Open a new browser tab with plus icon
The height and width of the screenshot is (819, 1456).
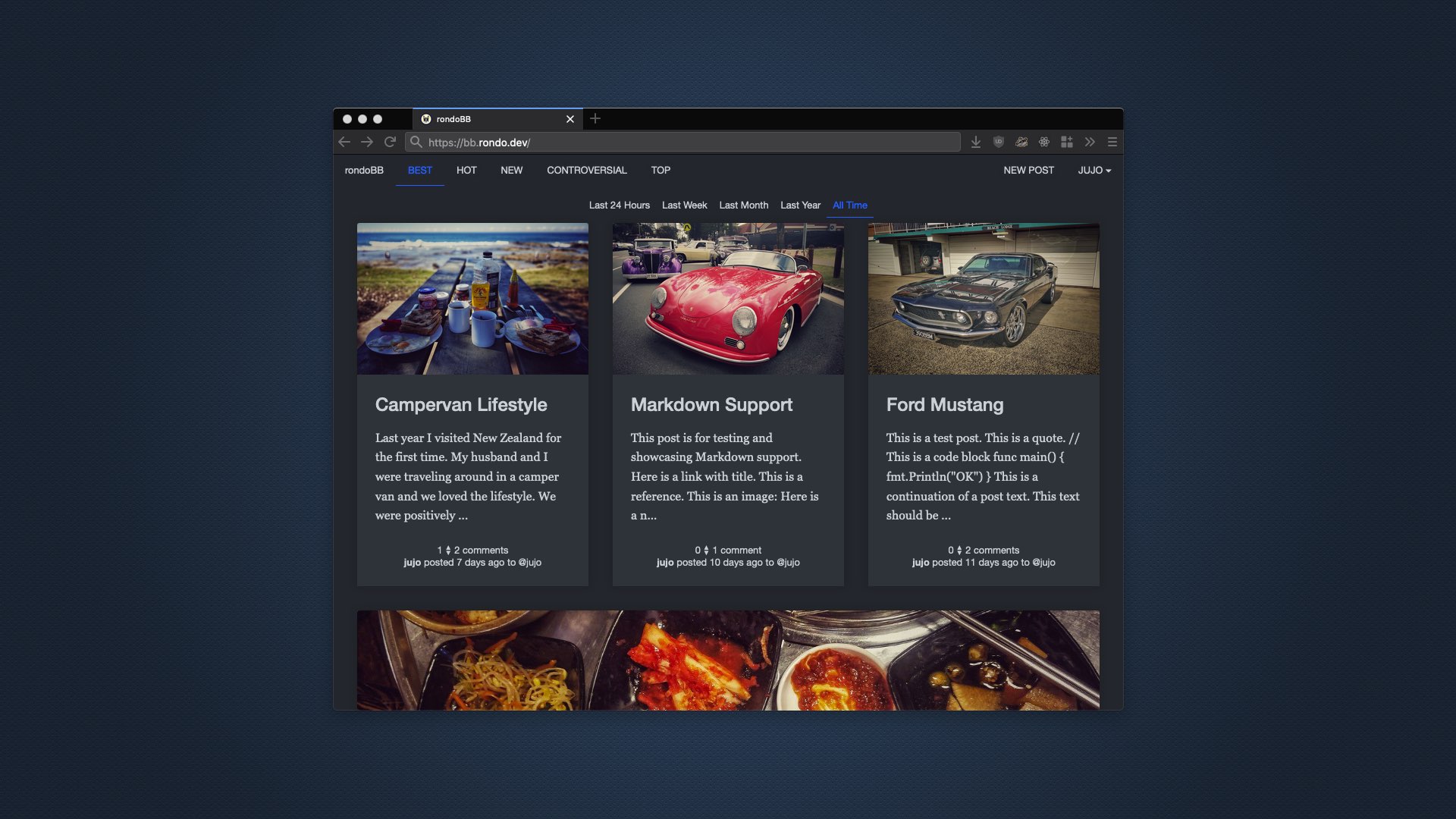tap(595, 118)
